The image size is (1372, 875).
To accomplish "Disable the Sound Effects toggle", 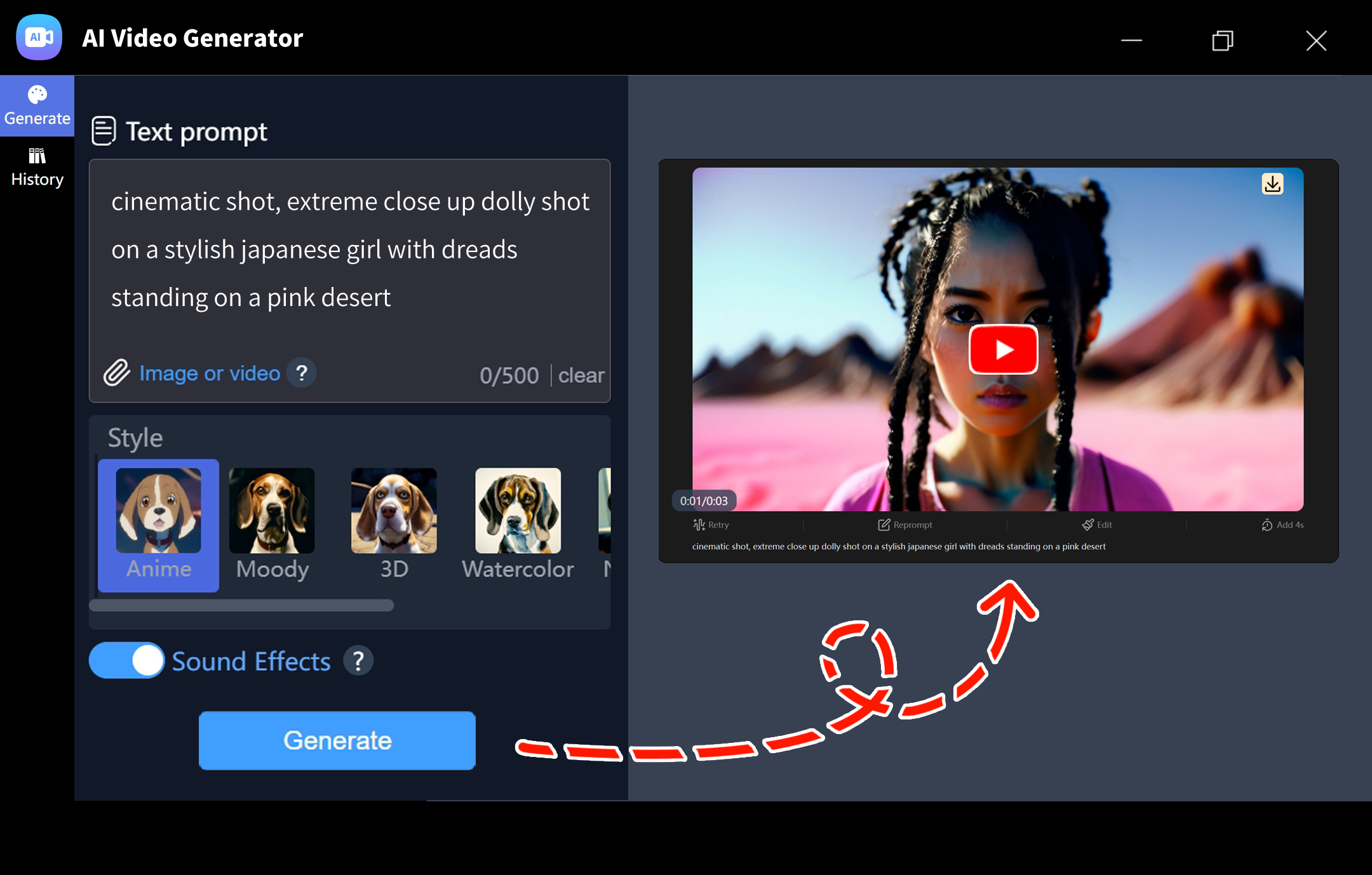I will click(126, 660).
